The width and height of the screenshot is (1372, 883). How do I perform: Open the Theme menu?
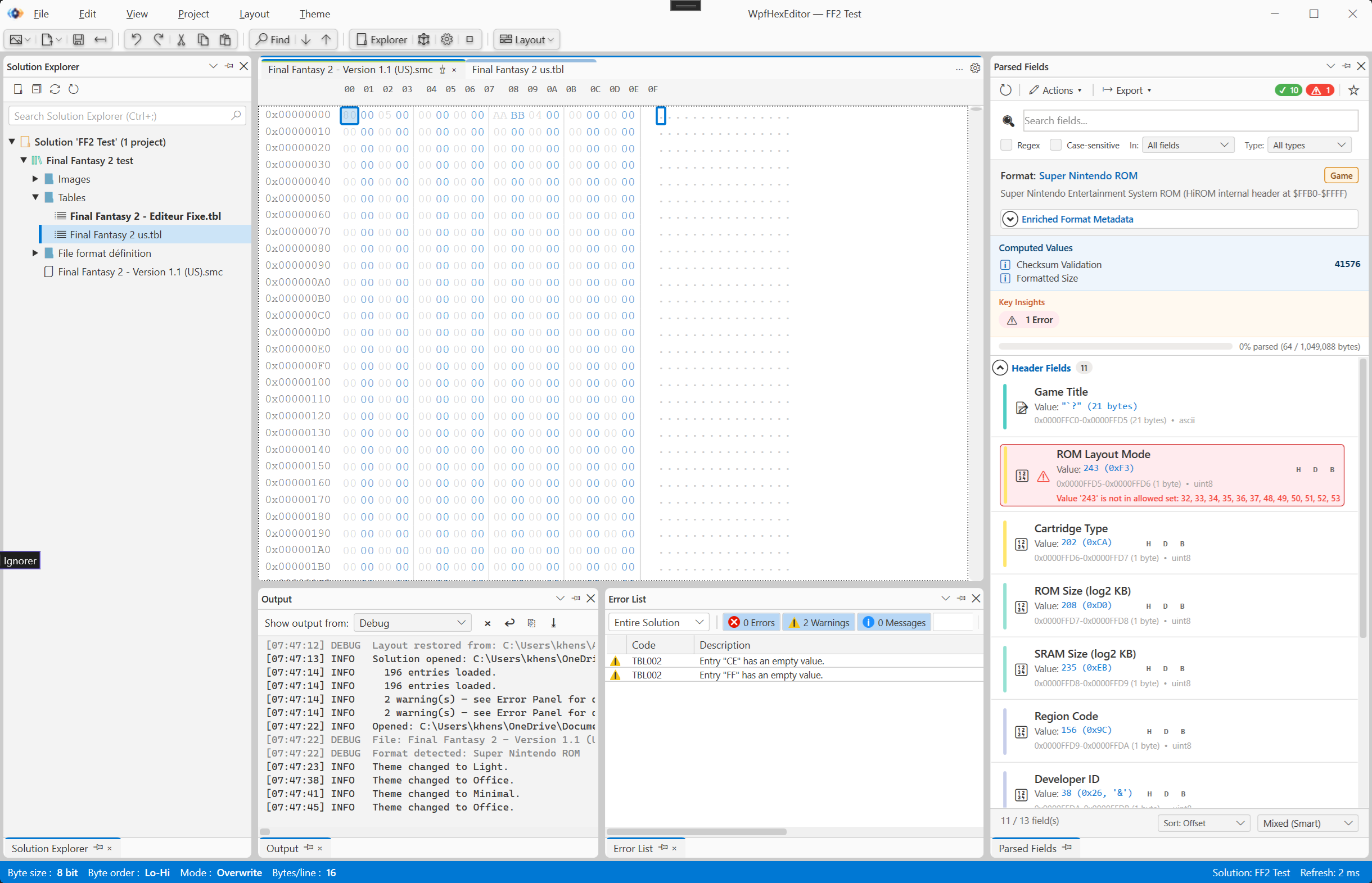tap(314, 13)
